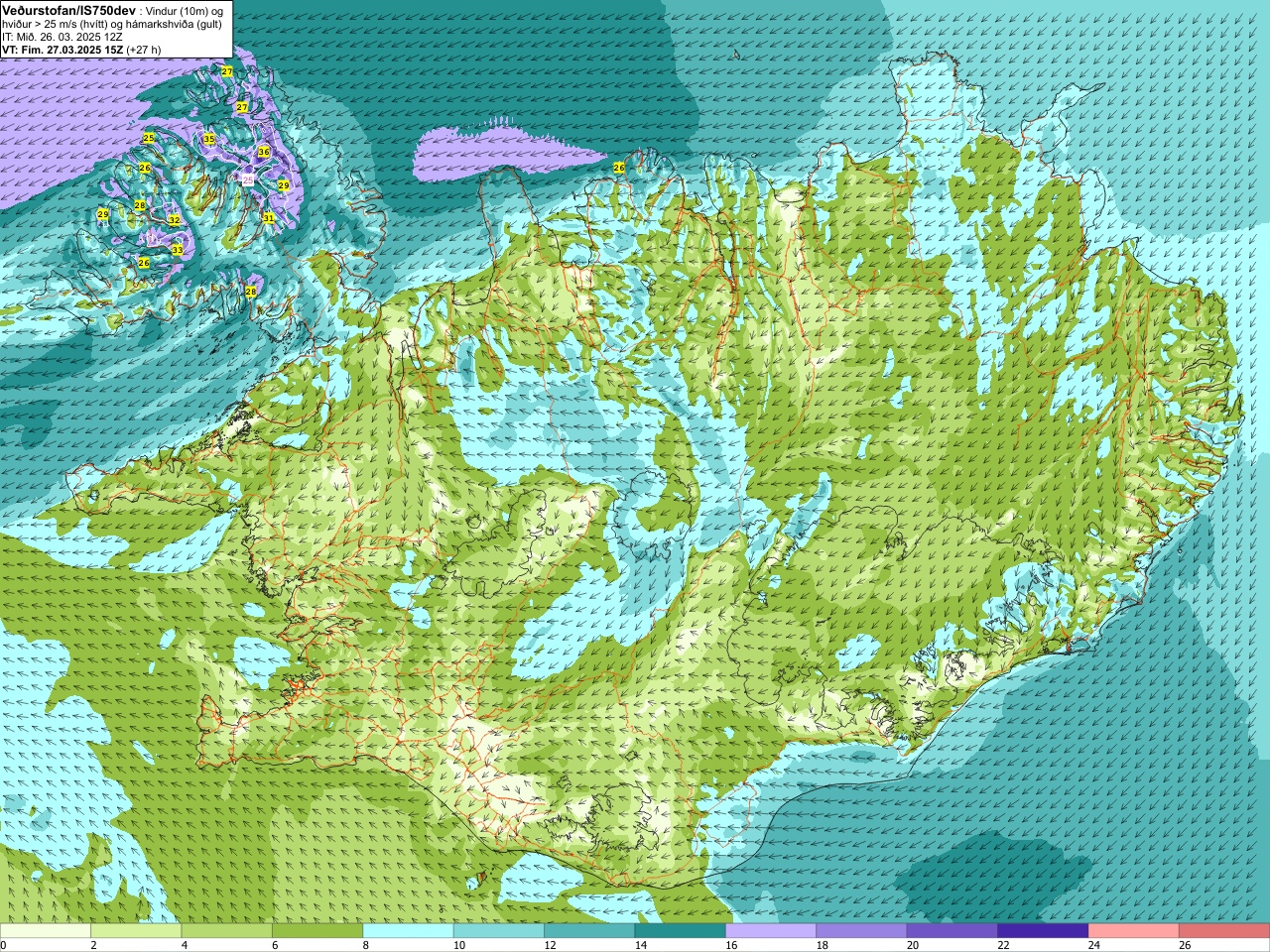Pick the salmon above-26 m/s scale swatch
Viewport: 1270px width, 952px height.
tap(1224, 931)
